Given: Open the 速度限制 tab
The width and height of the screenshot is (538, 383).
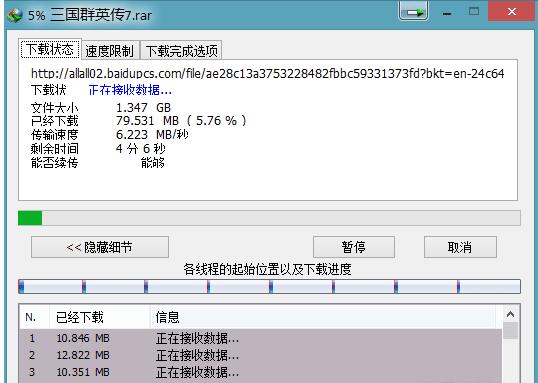Looking at the screenshot, I should [x=110, y=51].
